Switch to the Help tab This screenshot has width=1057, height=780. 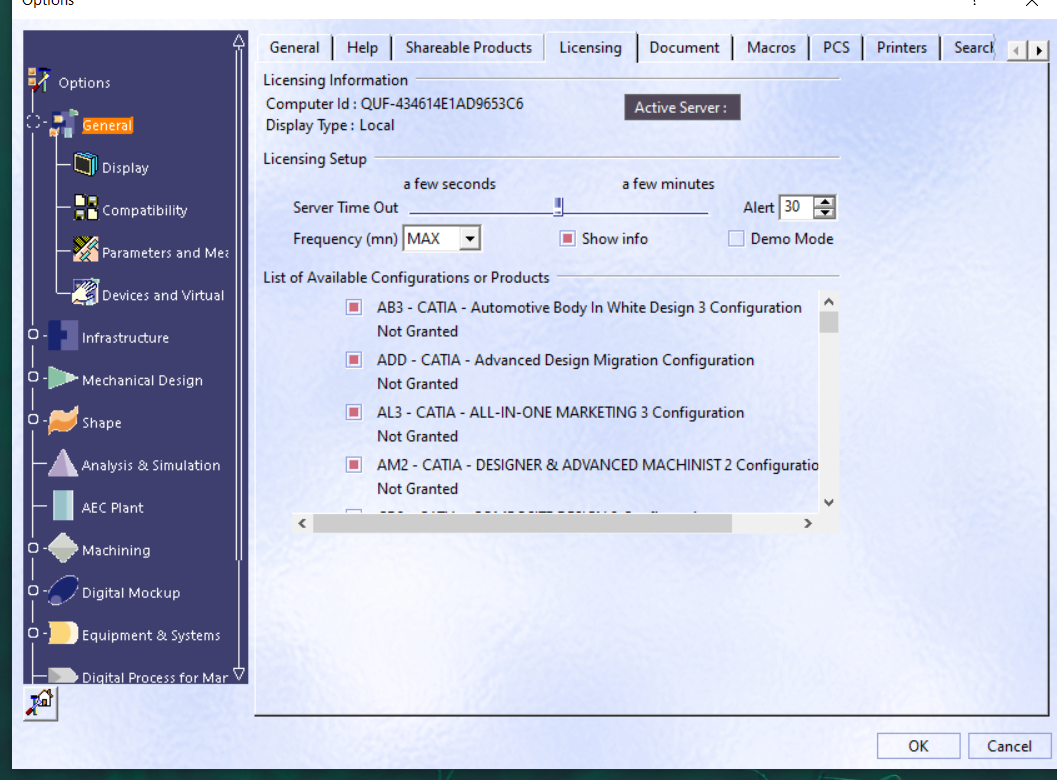pyautogui.click(x=363, y=48)
